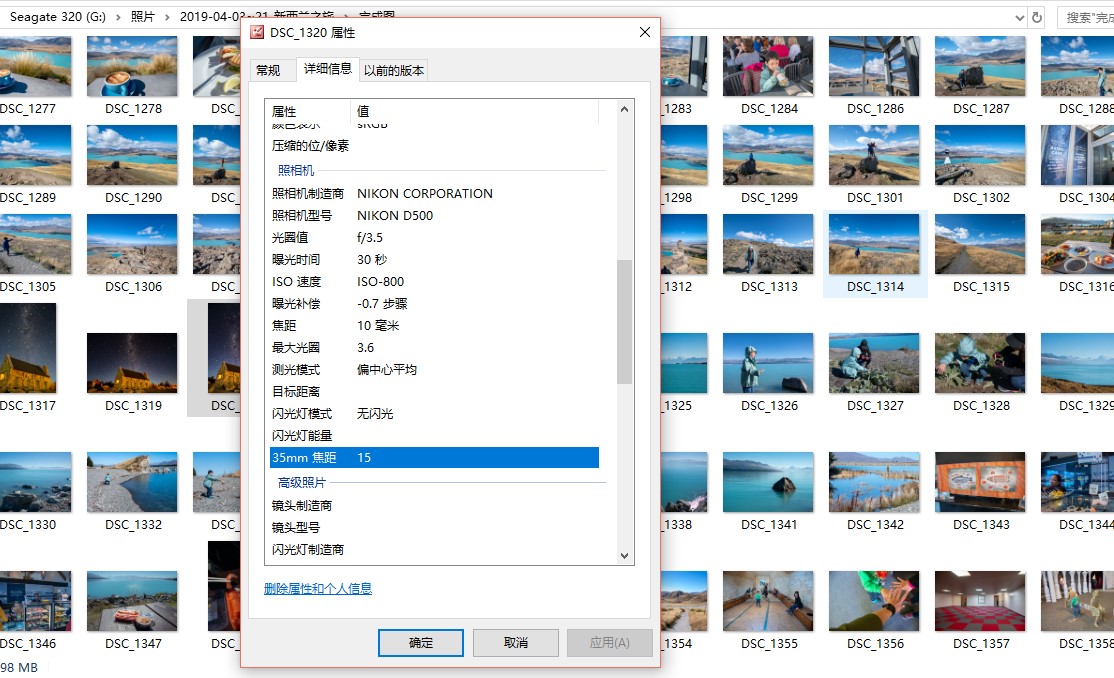Click the refresh button beside the address bar
Screen dimensions: 1114x678
pyautogui.click(x=1037, y=17)
